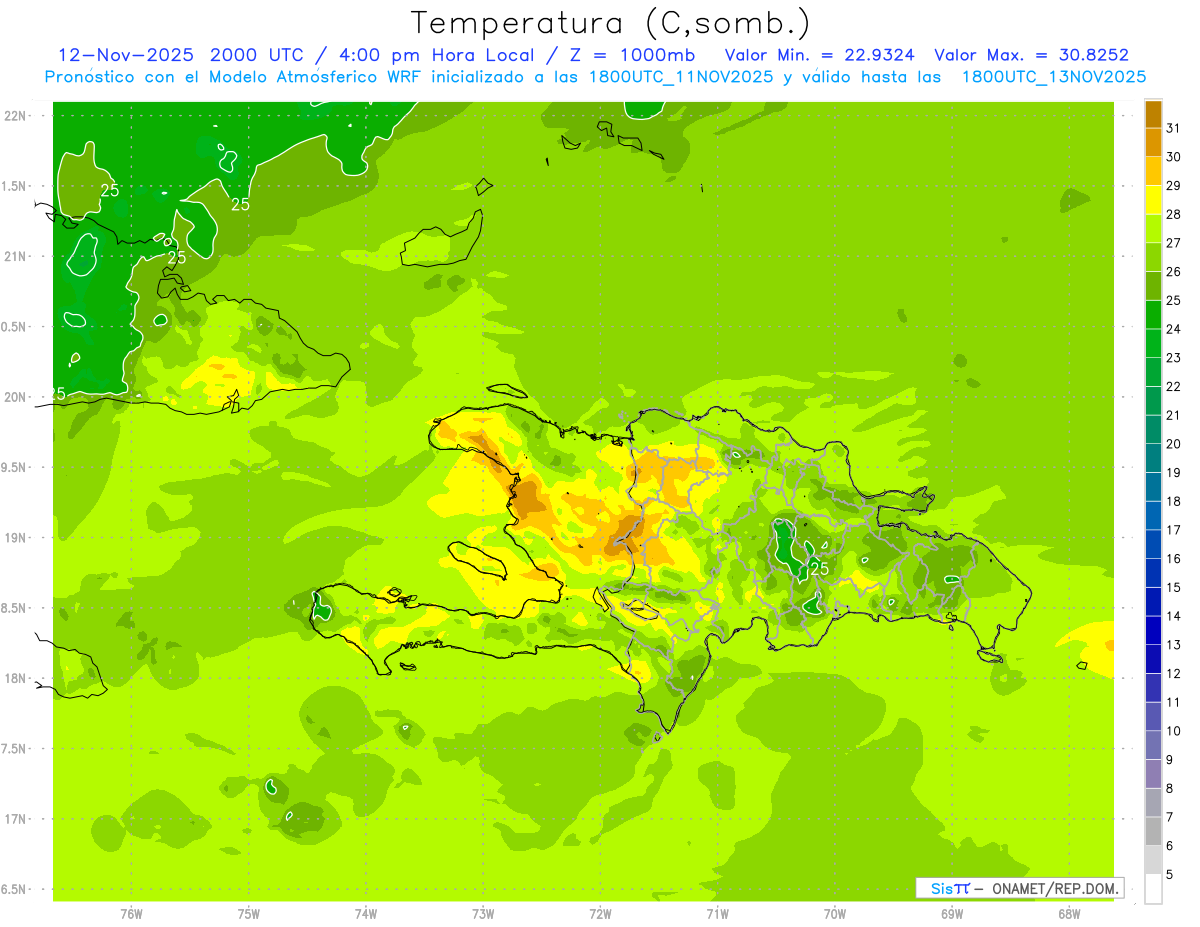Image resolution: width=1200 pixels, height=927 pixels.
Task: Click the '9.5N' latitude axis label
Action: click(x=15, y=468)
